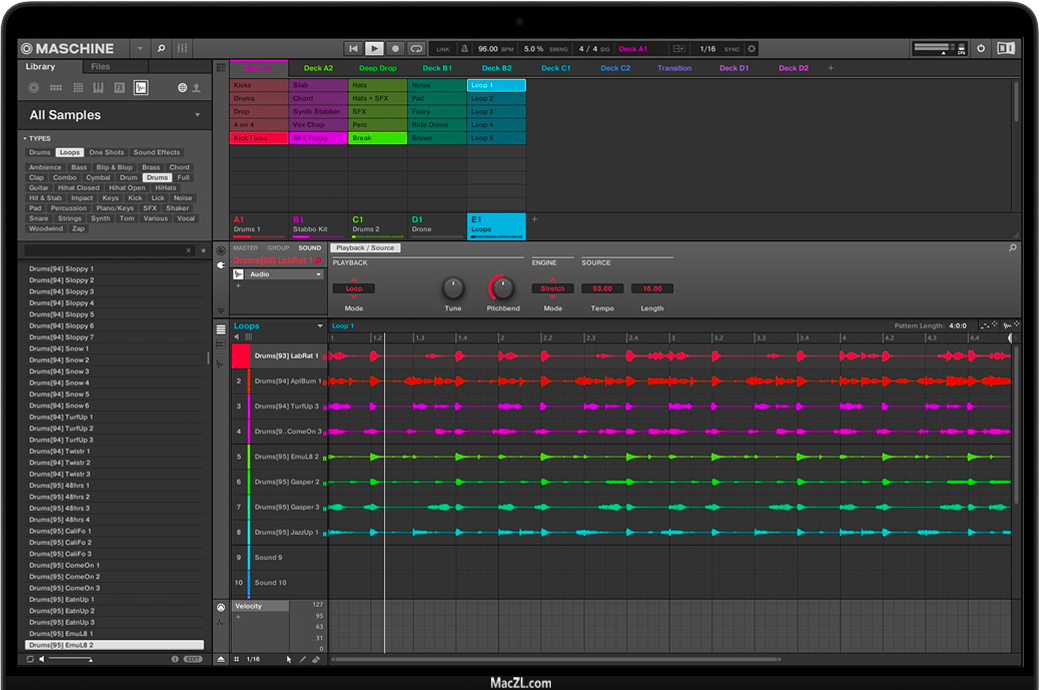This screenshot has height=690, width=1040.
Task: Click the Record button in transport
Action: (395, 48)
